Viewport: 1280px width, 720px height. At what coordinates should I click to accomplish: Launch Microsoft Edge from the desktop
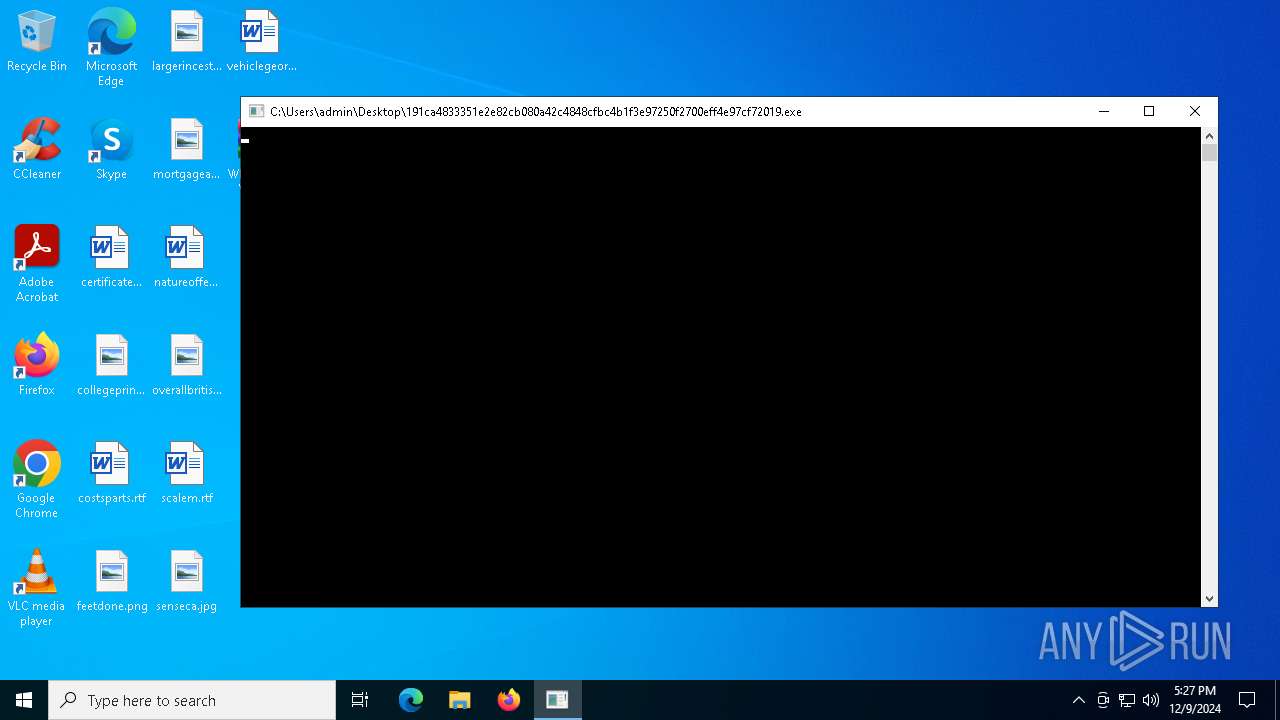point(111,47)
